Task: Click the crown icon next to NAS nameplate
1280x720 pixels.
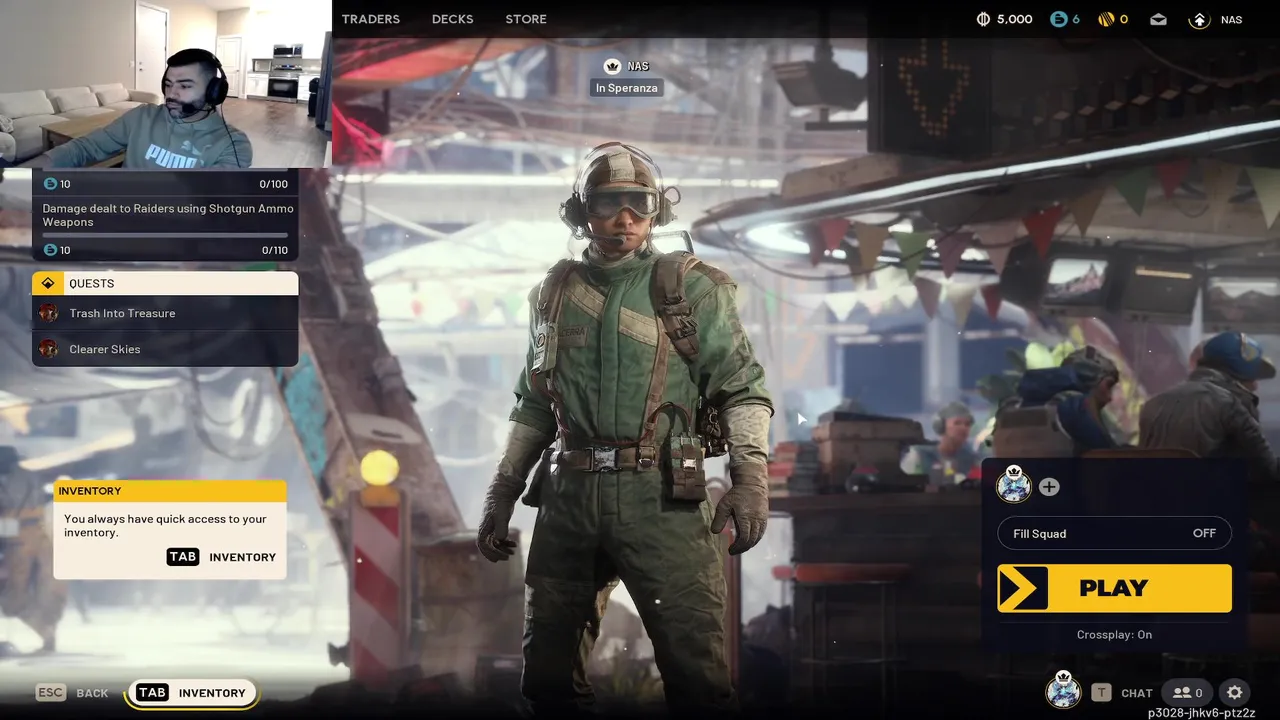Action: point(612,66)
